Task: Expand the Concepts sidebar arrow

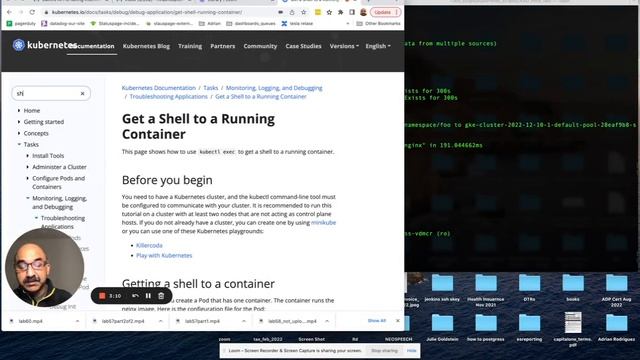Action: click(x=19, y=133)
